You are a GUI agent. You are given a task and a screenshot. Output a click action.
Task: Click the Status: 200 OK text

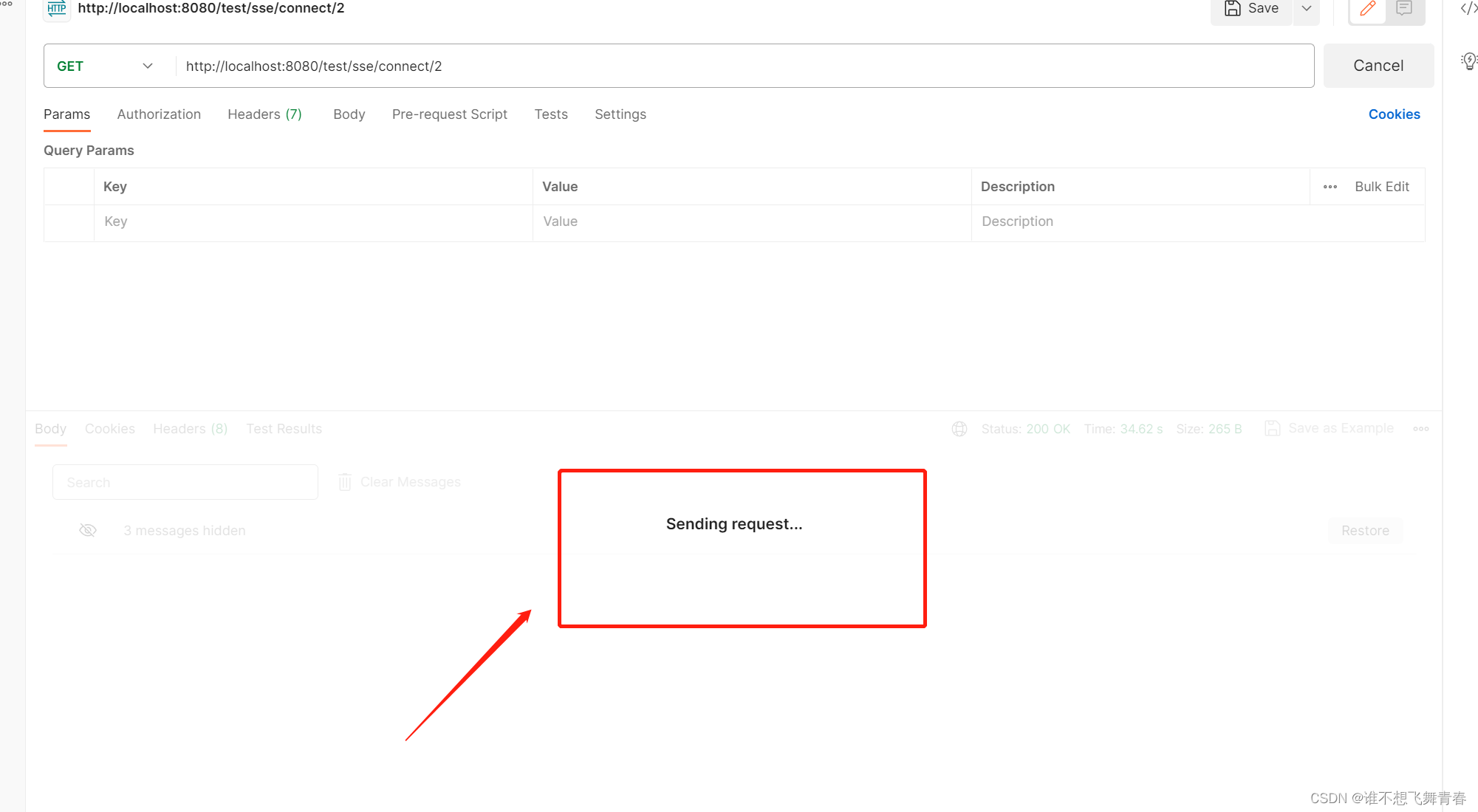click(x=1026, y=429)
